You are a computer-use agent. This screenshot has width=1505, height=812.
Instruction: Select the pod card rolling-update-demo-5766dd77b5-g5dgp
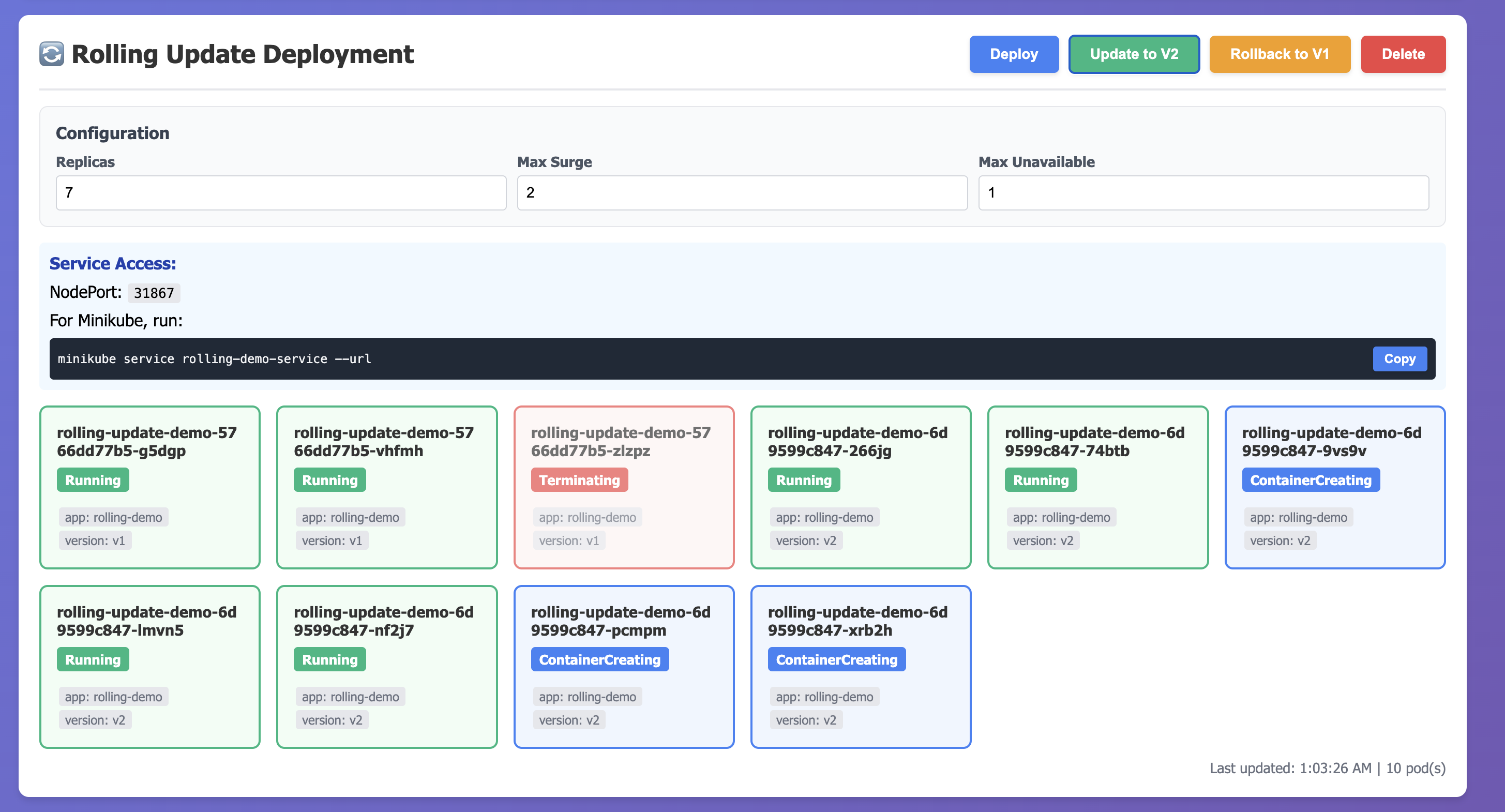coord(149,487)
